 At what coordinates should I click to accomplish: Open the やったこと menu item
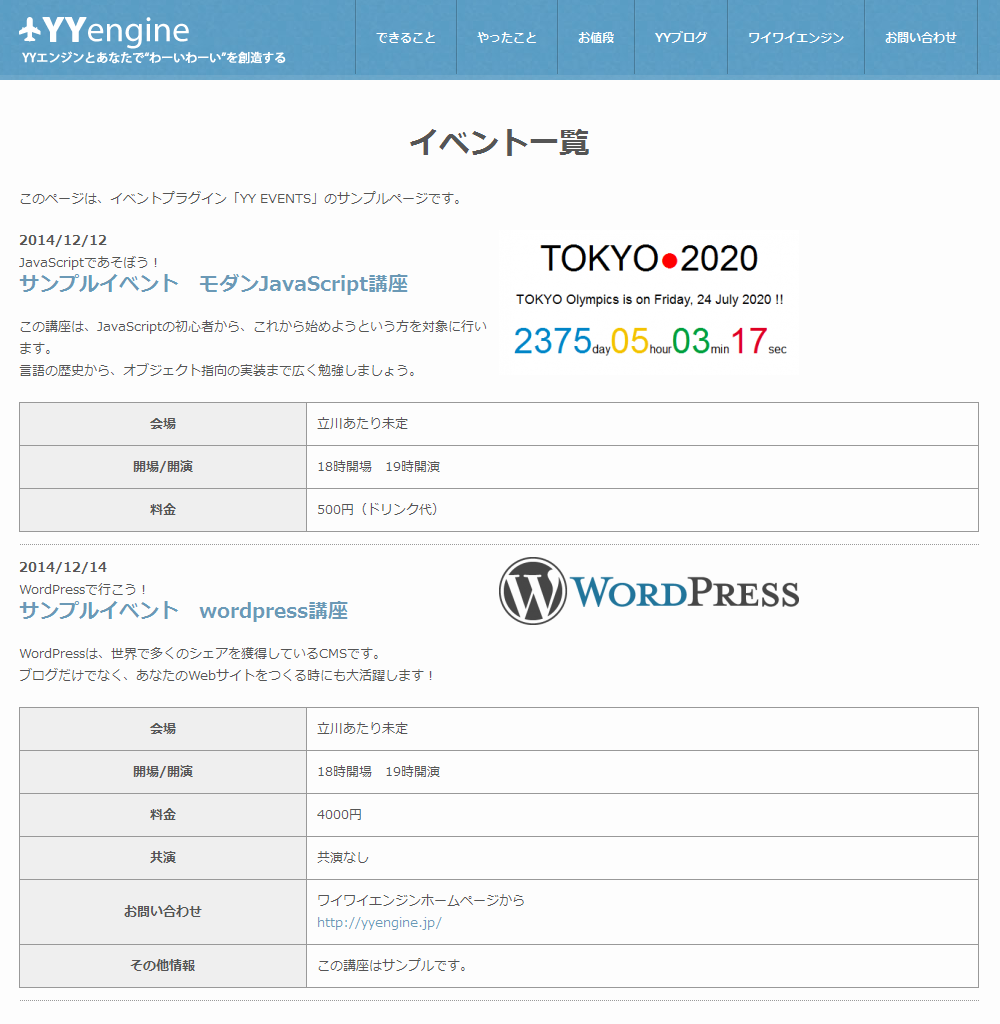pyautogui.click(x=507, y=38)
